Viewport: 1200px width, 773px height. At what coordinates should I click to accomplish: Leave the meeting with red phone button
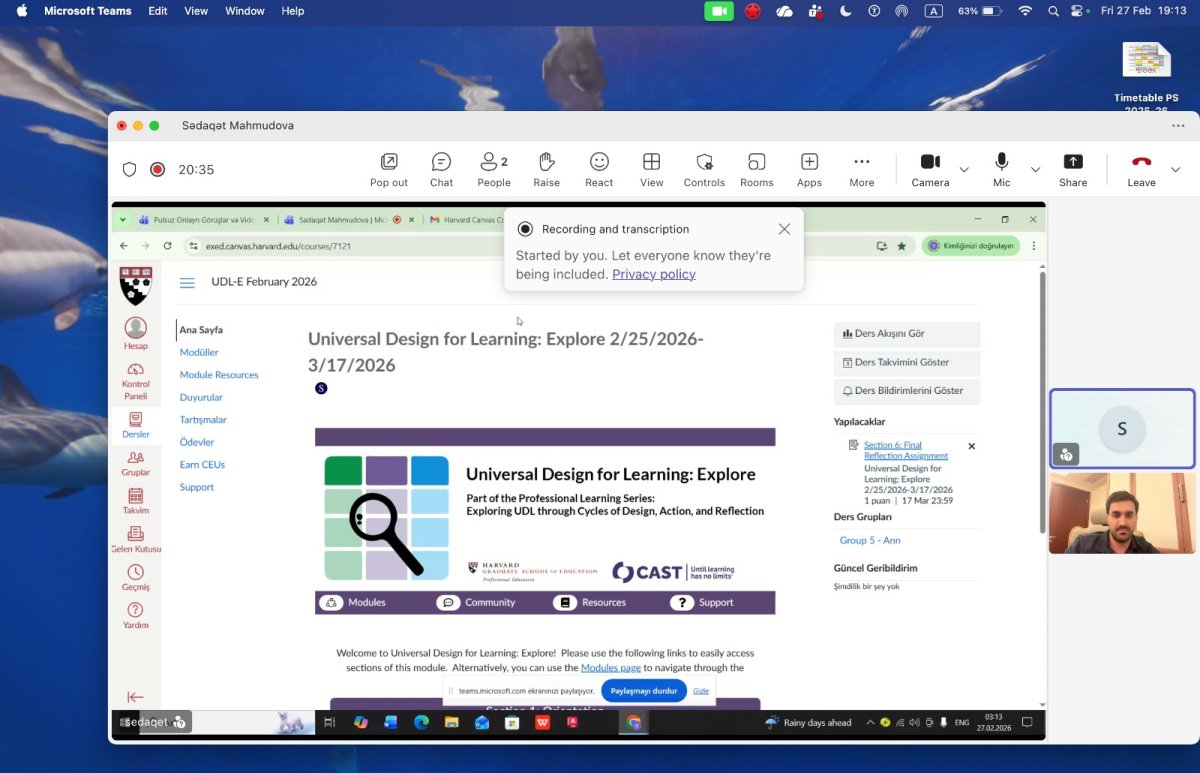(1141, 169)
